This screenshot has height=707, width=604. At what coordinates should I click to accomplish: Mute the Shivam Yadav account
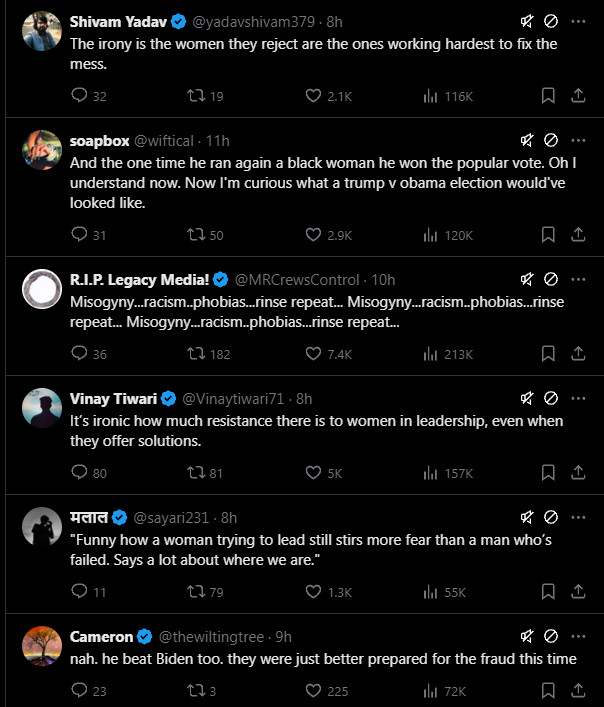[527, 21]
